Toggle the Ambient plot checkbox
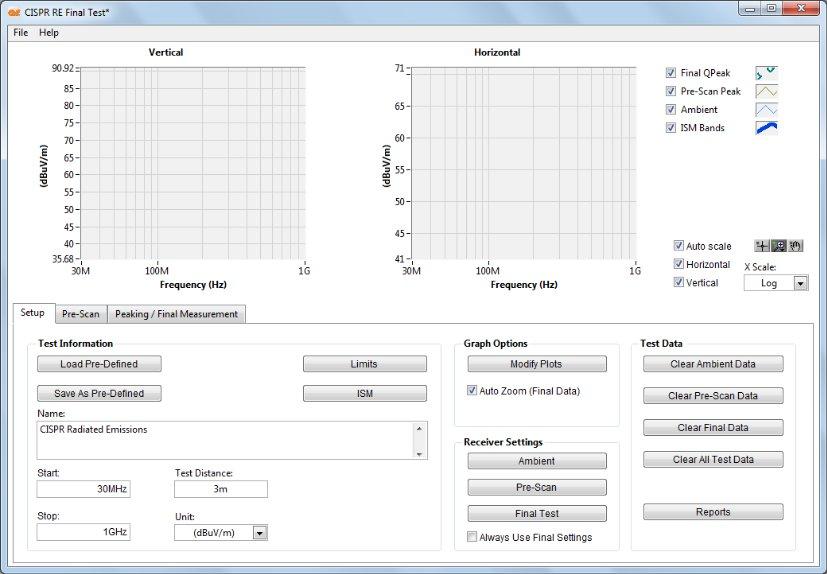This screenshot has height=574, width=827. tap(671, 110)
